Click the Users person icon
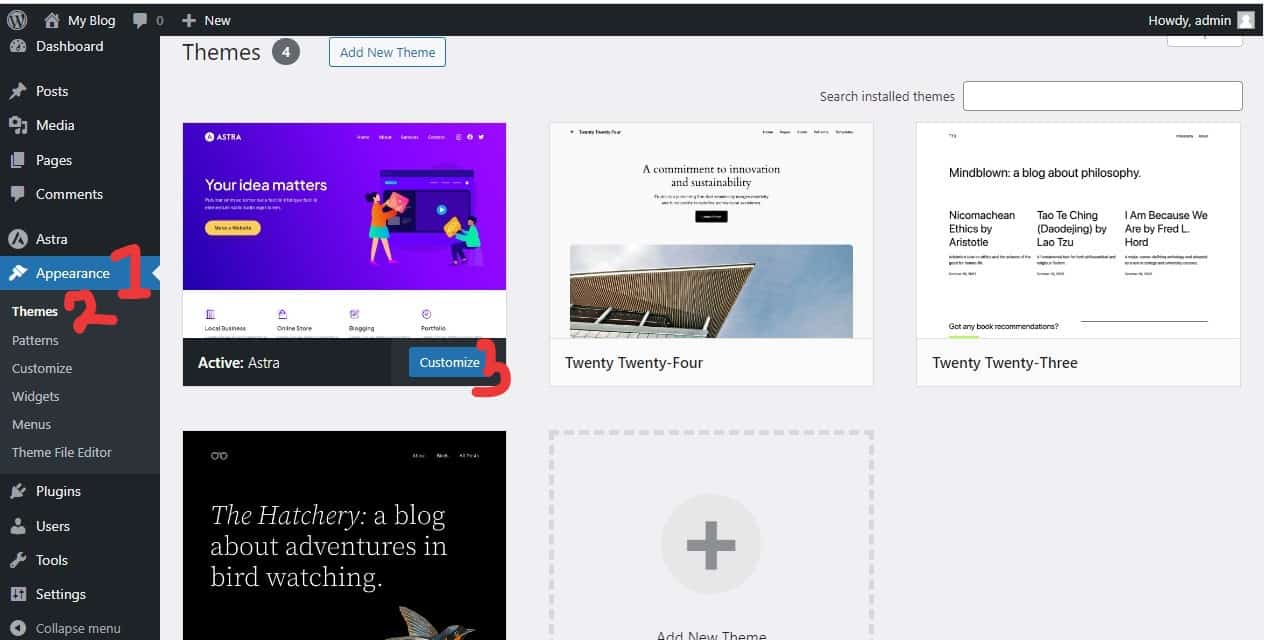The width and height of the screenshot is (1264, 640). click(x=18, y=526)
